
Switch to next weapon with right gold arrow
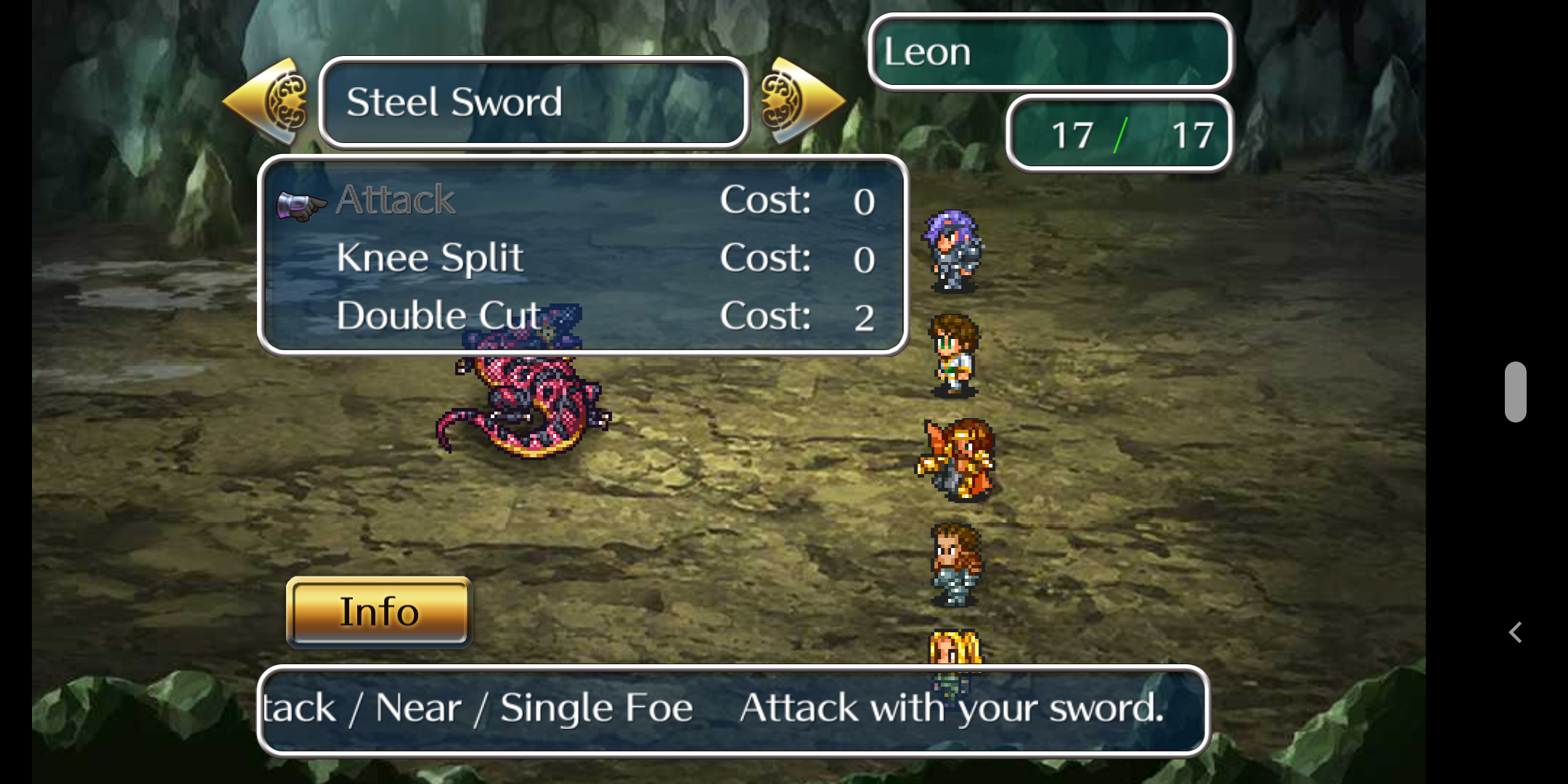click(802, 101)
